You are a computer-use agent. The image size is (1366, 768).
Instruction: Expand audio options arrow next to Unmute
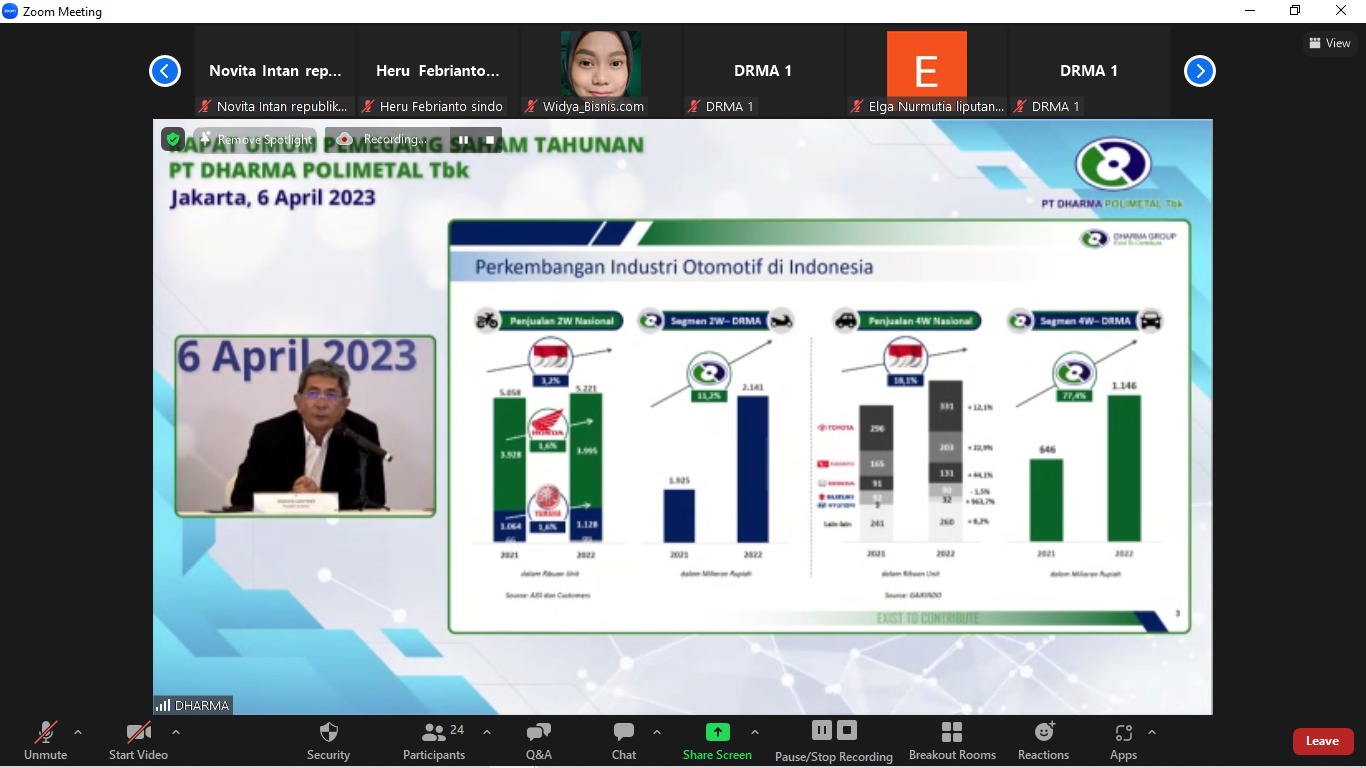coord(78,732)
